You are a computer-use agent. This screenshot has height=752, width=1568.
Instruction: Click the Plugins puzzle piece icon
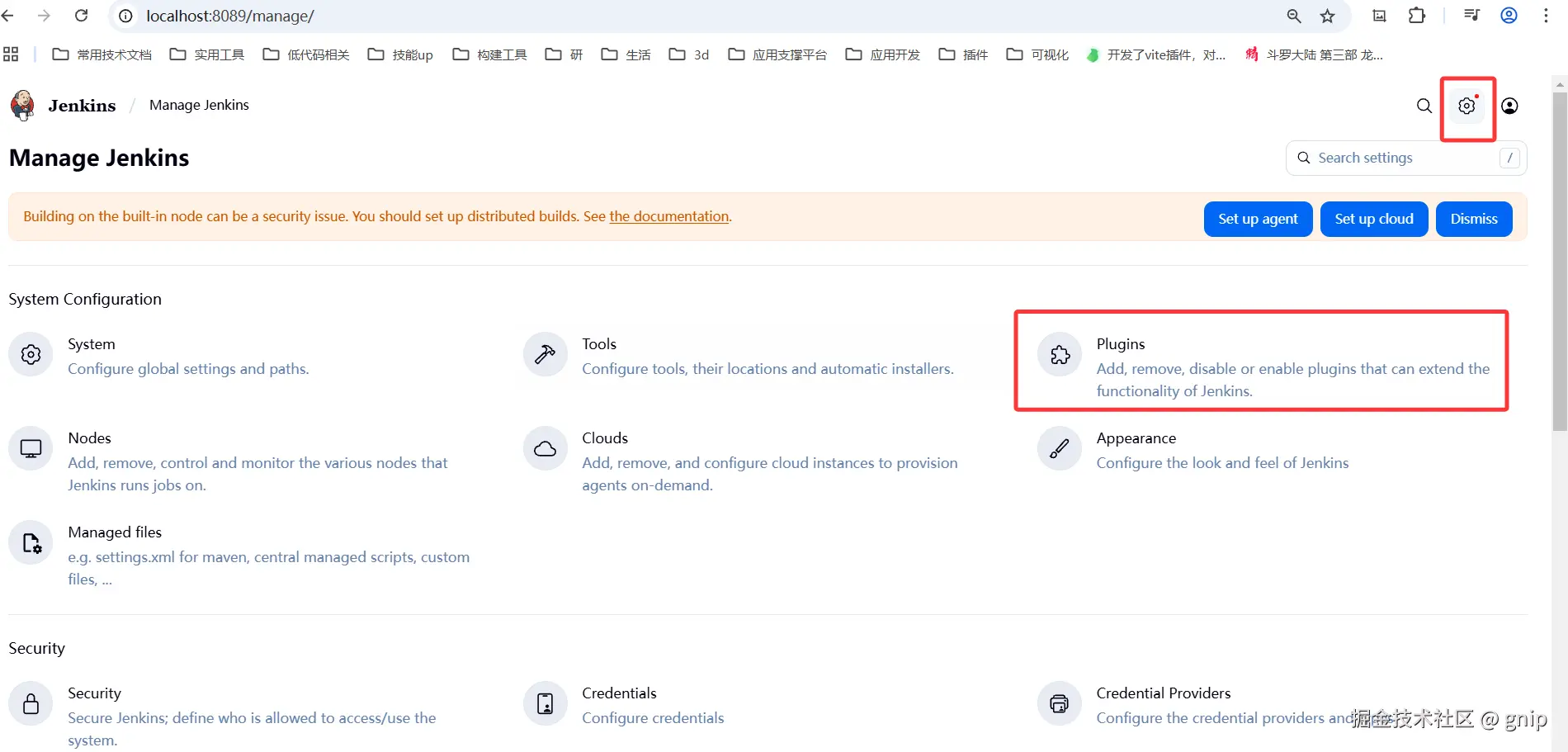click(x=1060, y=355)
